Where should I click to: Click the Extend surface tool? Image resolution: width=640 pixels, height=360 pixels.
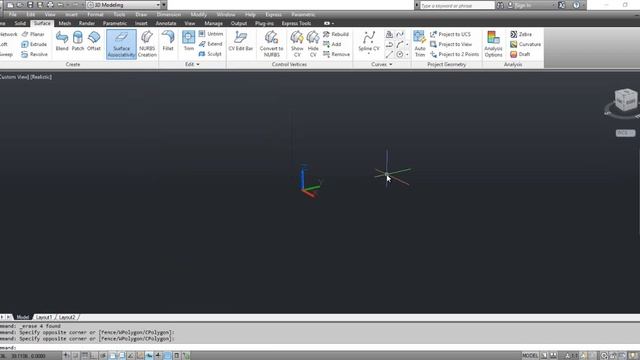(211, 44)
